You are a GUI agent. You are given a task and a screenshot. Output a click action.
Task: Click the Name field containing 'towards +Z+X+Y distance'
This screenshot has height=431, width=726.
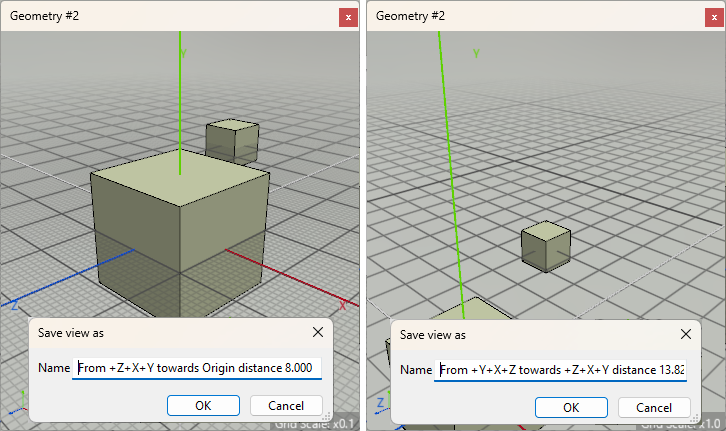pos(560,370)
